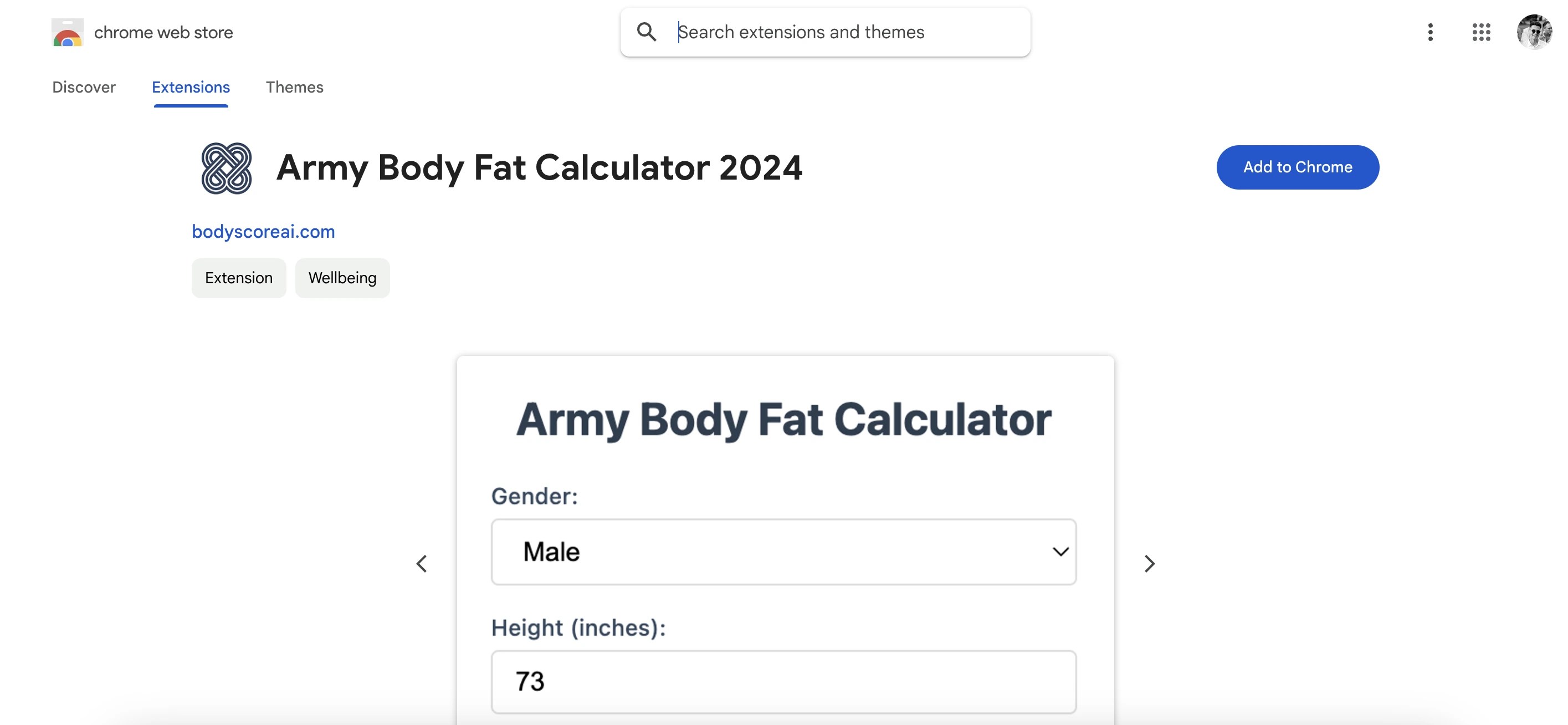Click the search magnifying glass icon
Screen dimensions: 1568x725
647,32
